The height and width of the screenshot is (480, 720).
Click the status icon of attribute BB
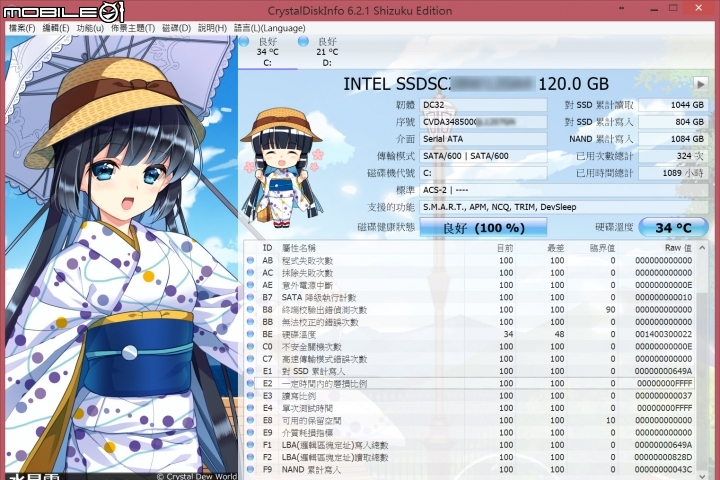[250, 322]
